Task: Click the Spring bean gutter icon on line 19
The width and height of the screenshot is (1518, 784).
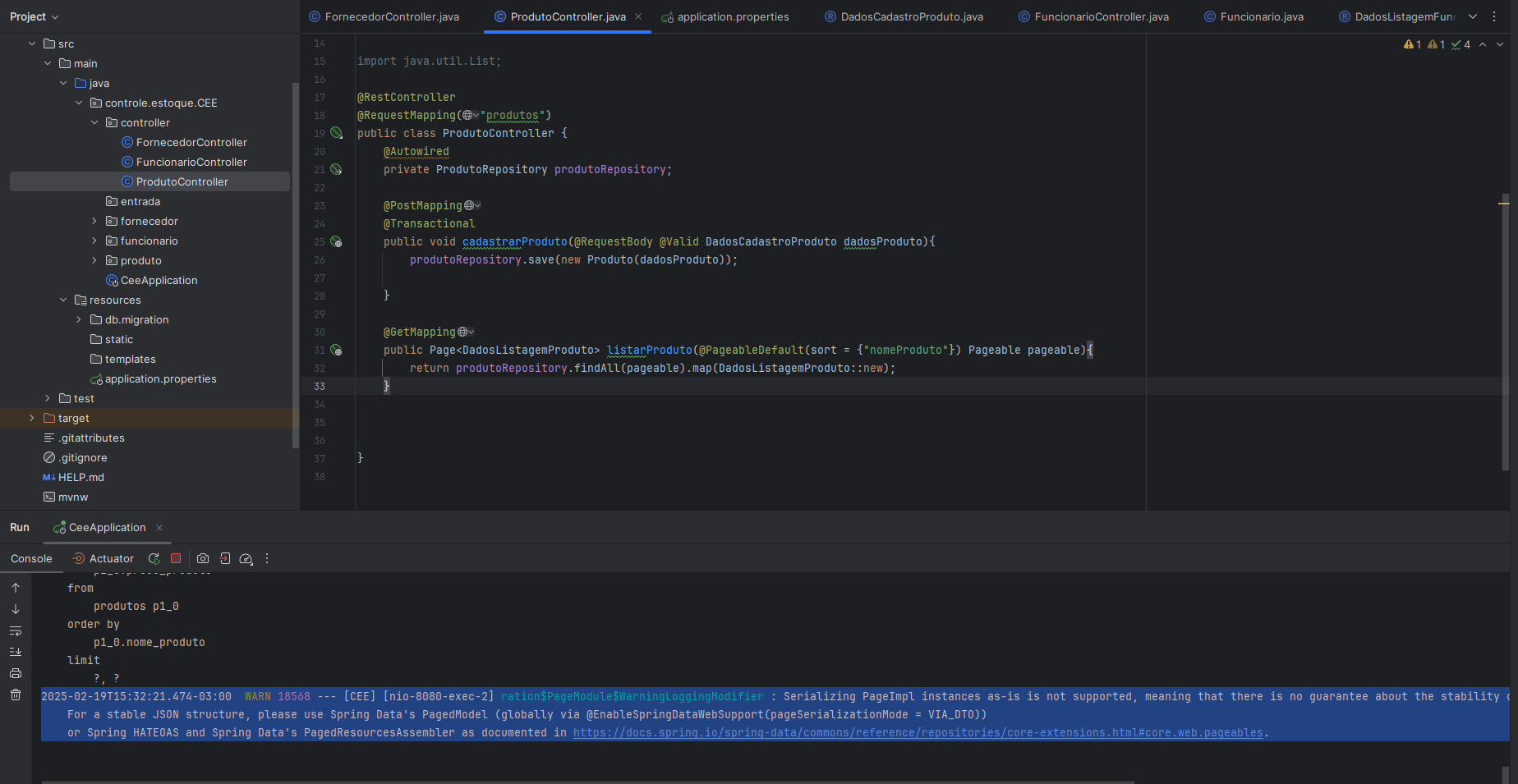Action: [x=336, y=133]
